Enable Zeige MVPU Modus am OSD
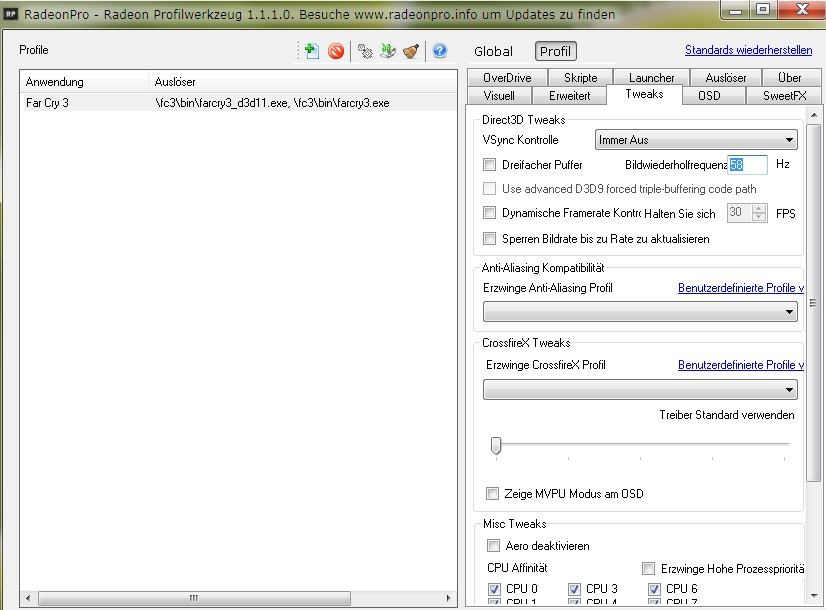This screenshot has width=826, height=610. [x=492, y=494]
